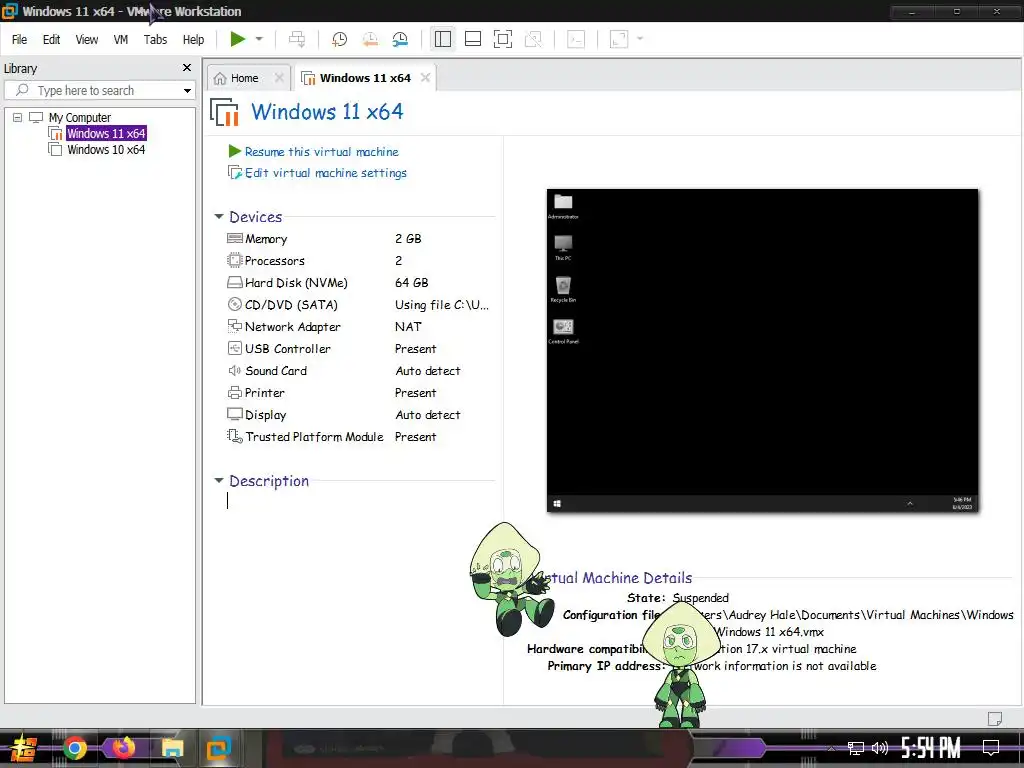The width and height of the screenshot is (1024, 768).
Task: Click the stretch guest display icon
Action: tap(618, 39)
